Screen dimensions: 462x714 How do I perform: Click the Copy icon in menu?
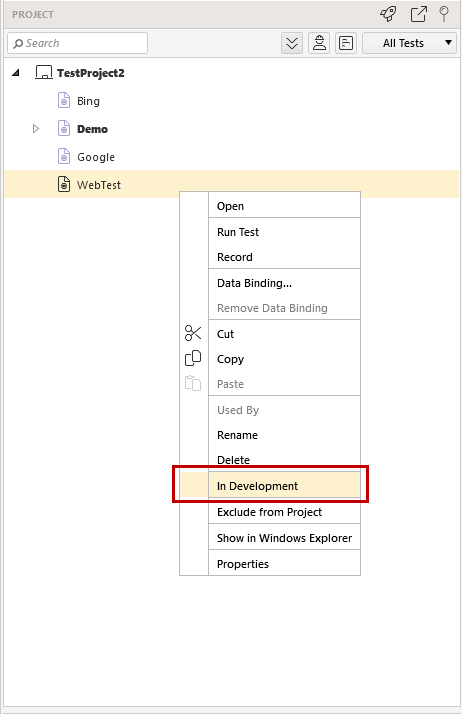pos(193,358)
